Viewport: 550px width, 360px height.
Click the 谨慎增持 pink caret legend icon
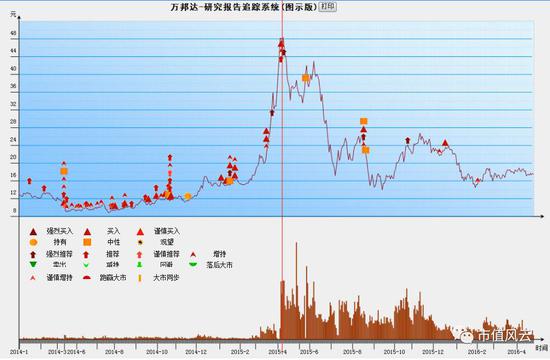point(33,278)
